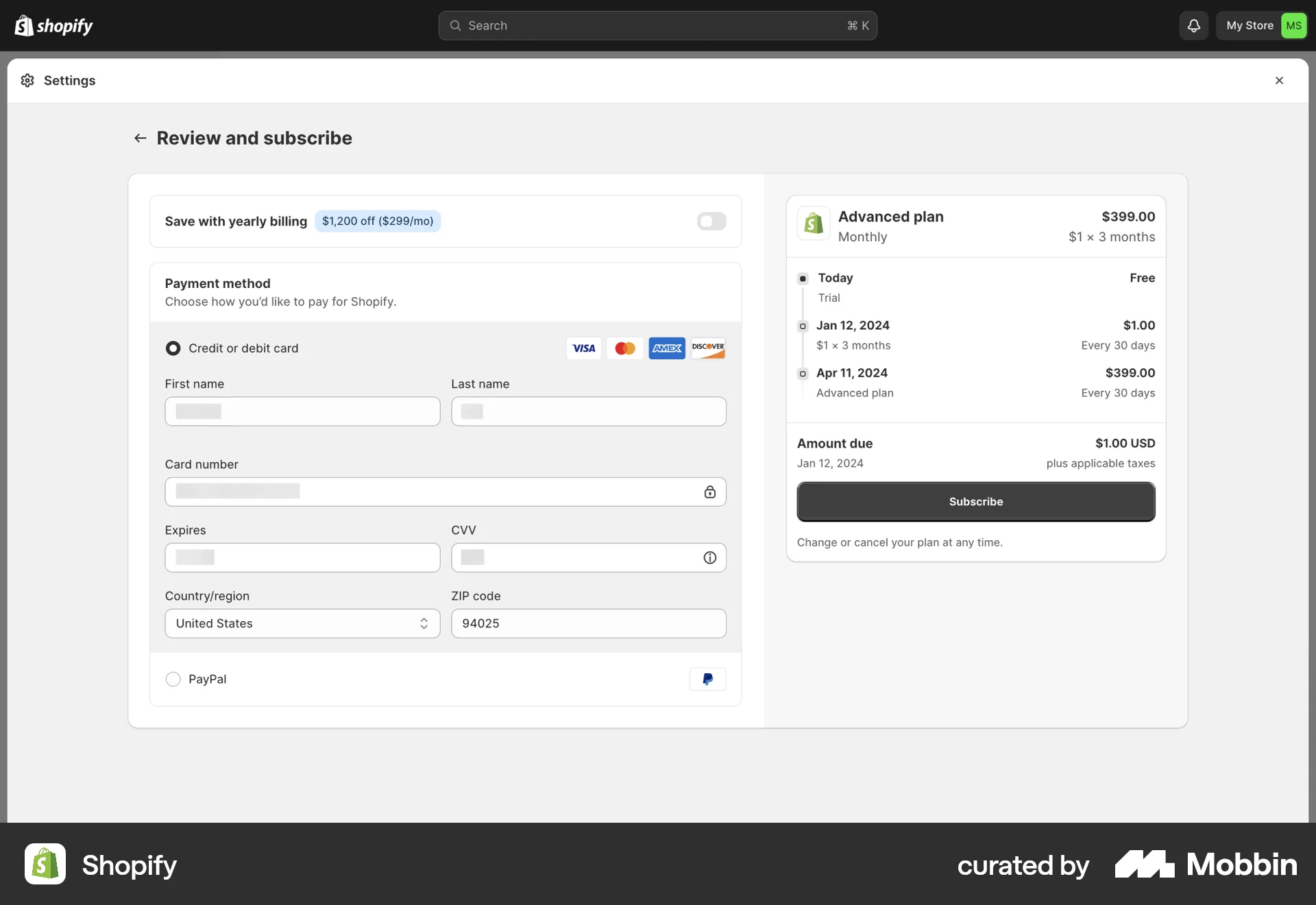1316x905 pixels.
Task: Click the Subscribe button
Action: [975, 501]
